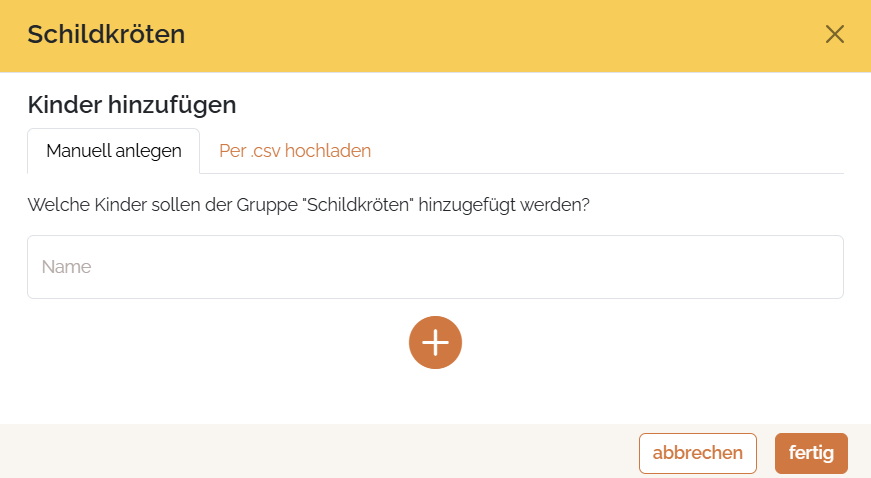Finish adding children to Schildkröten
Screen dimensions: 871x478
(811, 453)
